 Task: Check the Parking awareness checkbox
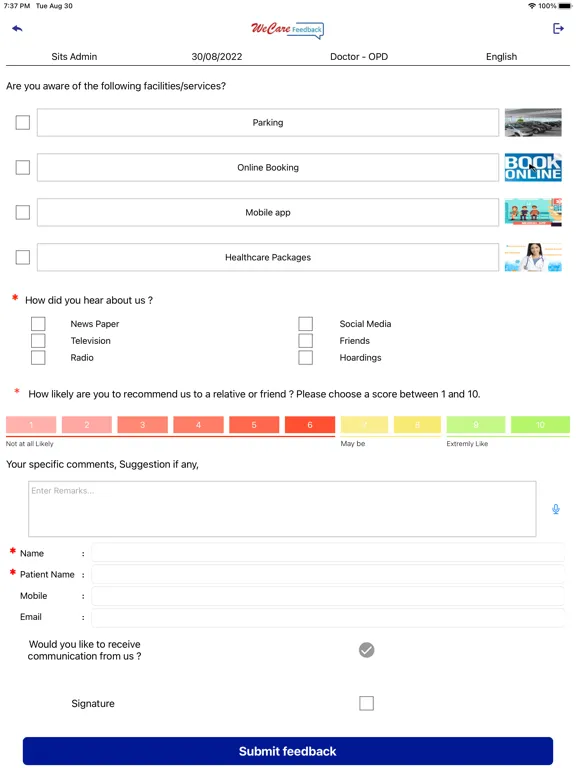click(x=23, y=122)
